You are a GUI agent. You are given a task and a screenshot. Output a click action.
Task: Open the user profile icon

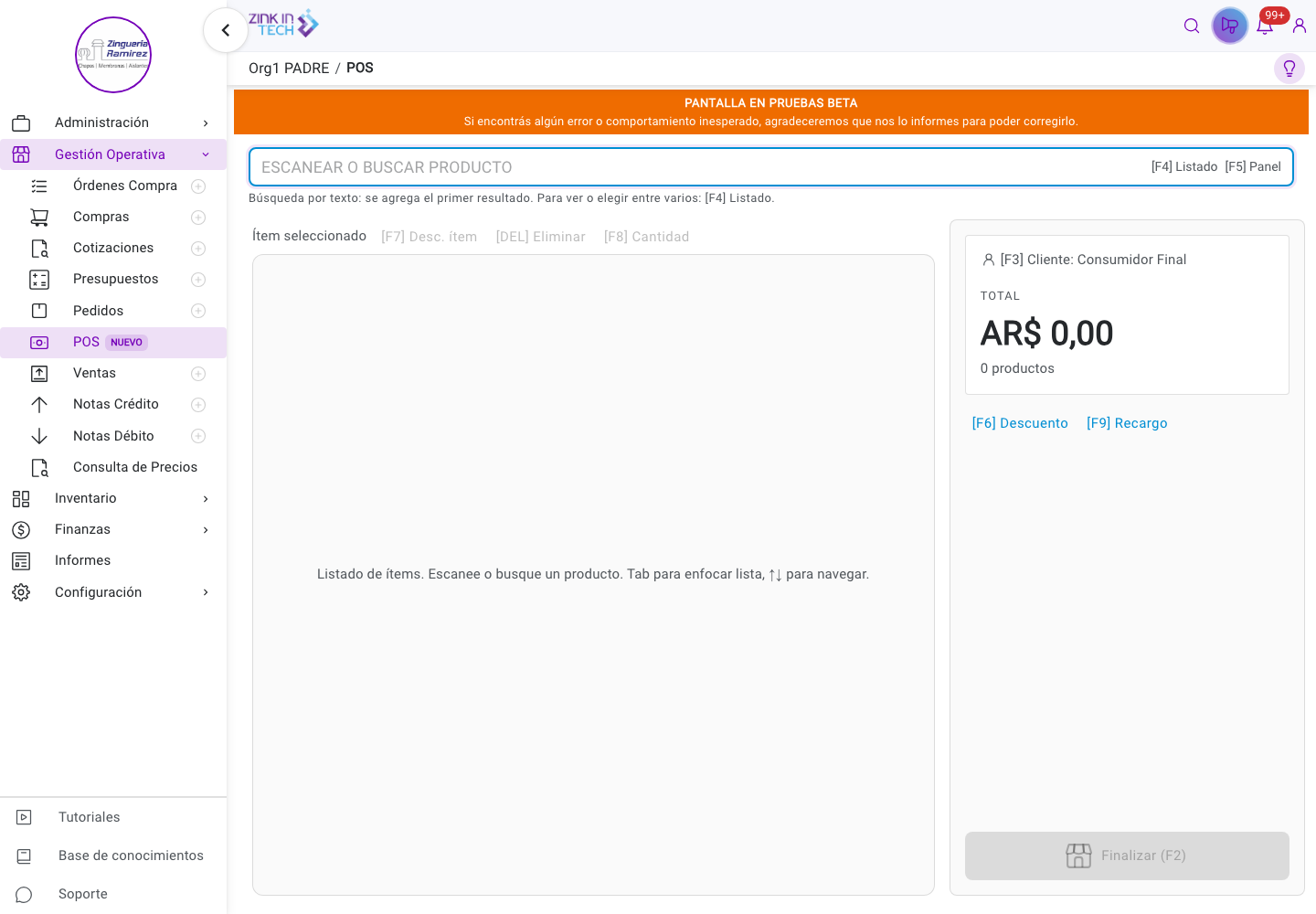coord(1300,26)
